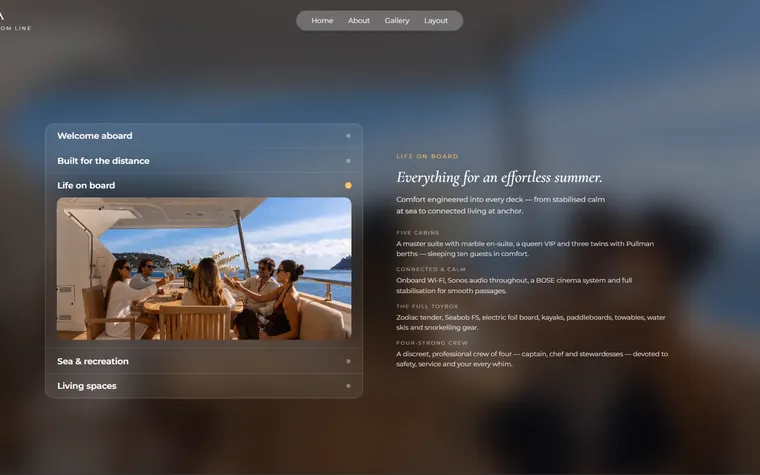The height and width of the screenshot is (475, 760).
Task: Click the 'FIVE CABINS' subheading
Action: pos(417,233)
